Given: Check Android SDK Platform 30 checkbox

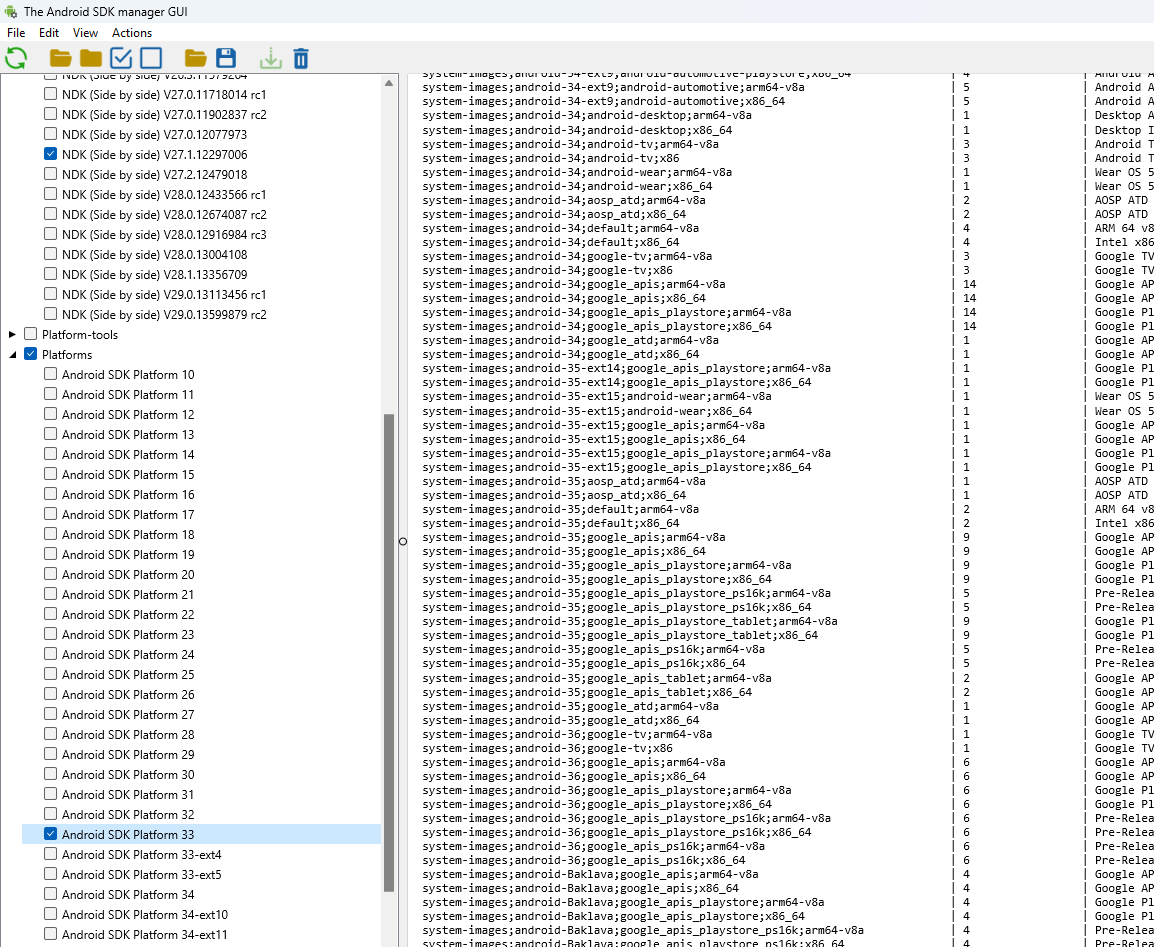Looking at the screenshot, I should coord(50,773).
